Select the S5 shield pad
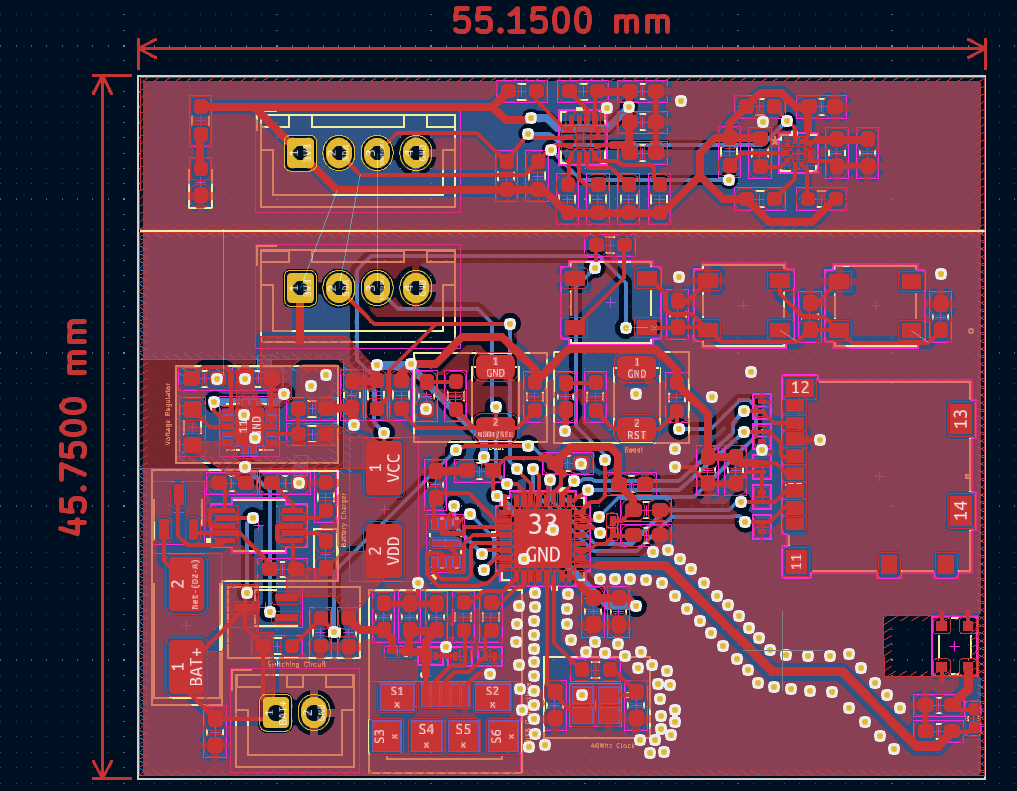Screen dimensions: 1017x791 (x=463, y=736)
